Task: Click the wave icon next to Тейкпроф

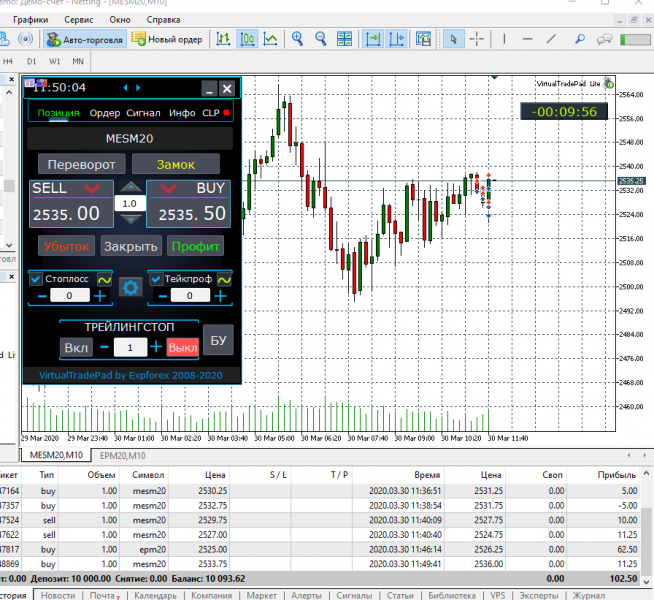Action: (x=224, y=279)
